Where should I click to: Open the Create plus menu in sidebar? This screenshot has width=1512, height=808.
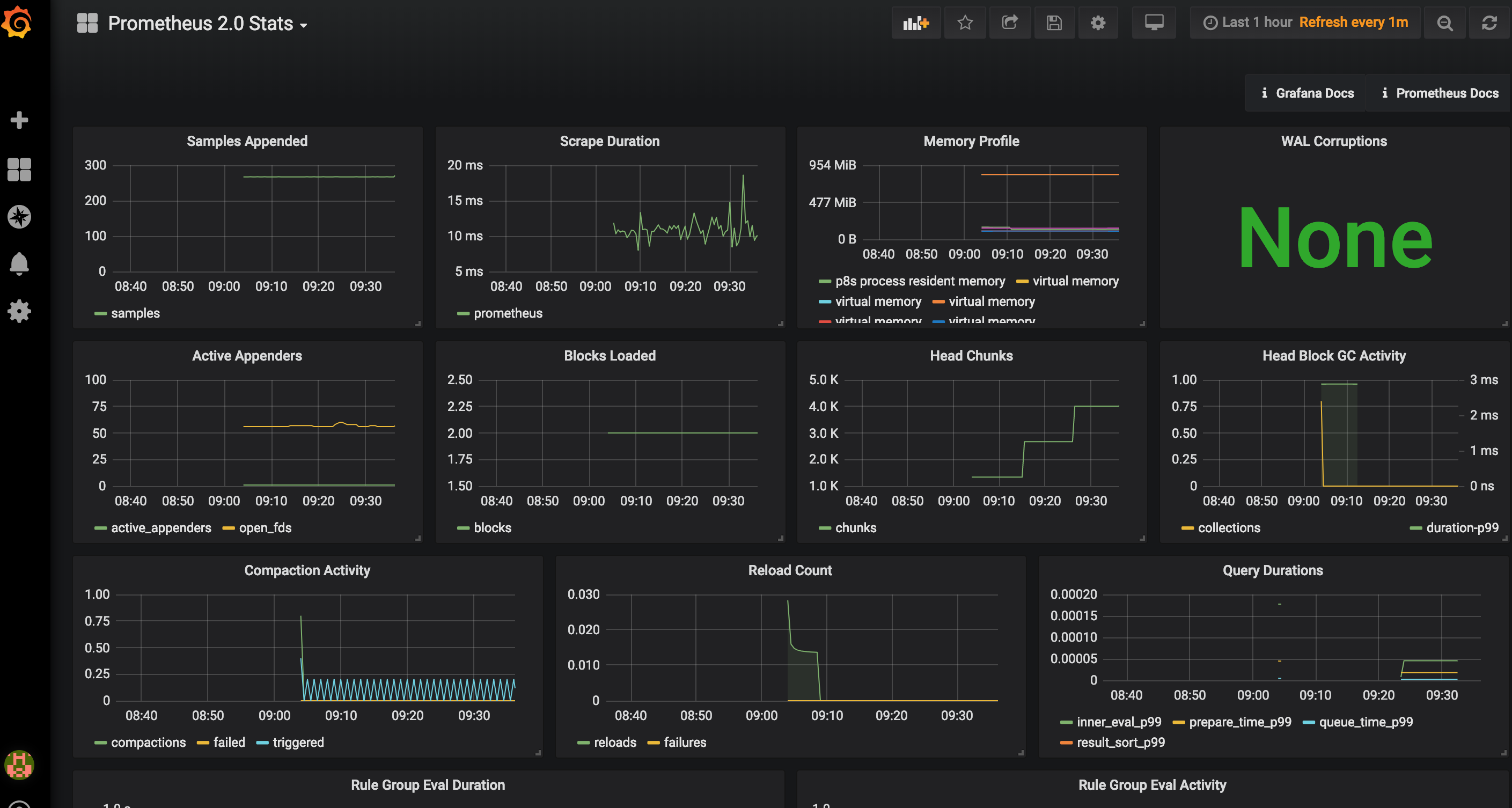click(x=19, y=120)
